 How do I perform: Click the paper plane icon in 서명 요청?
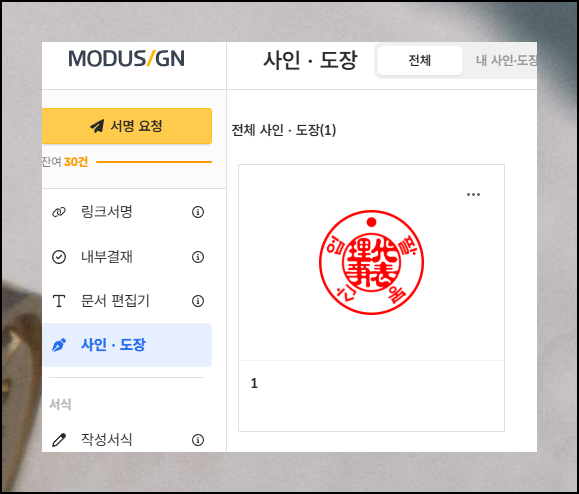click(x=97, y=126)
